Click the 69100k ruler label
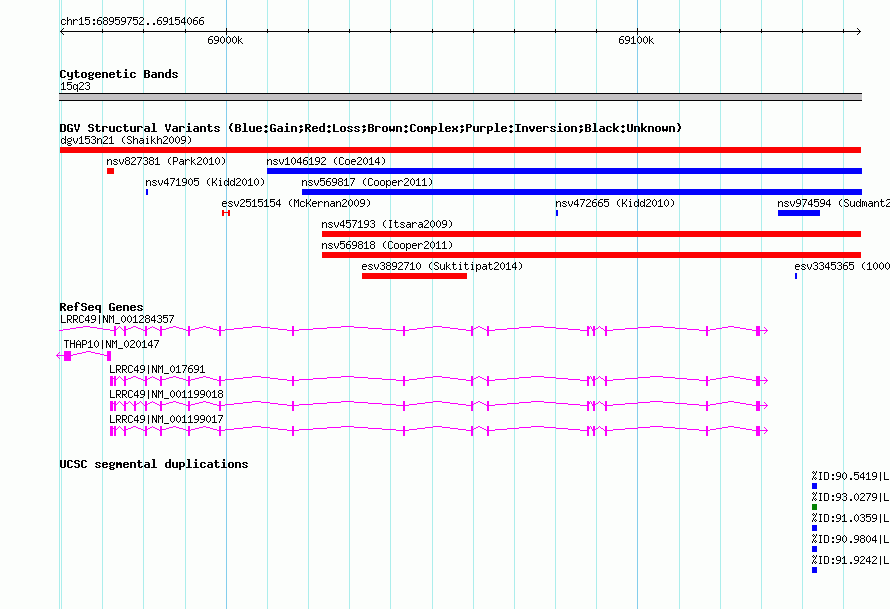Image resolution: width=890 pixels, height=609 pixels. click(636, 40)
